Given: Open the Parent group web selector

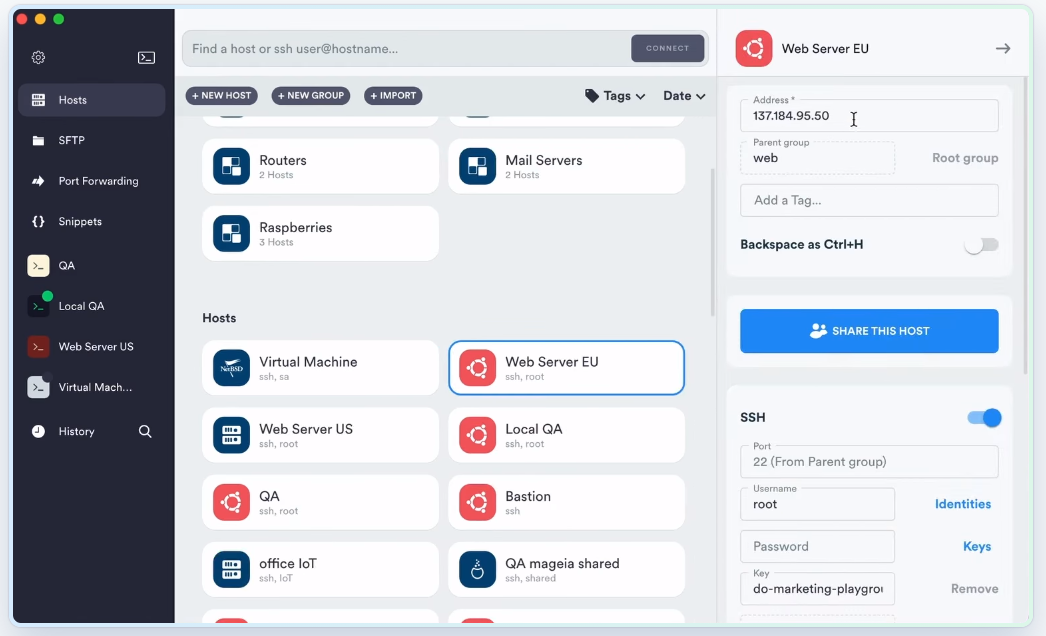Looking at the screenshot, I should coord(817,157).
